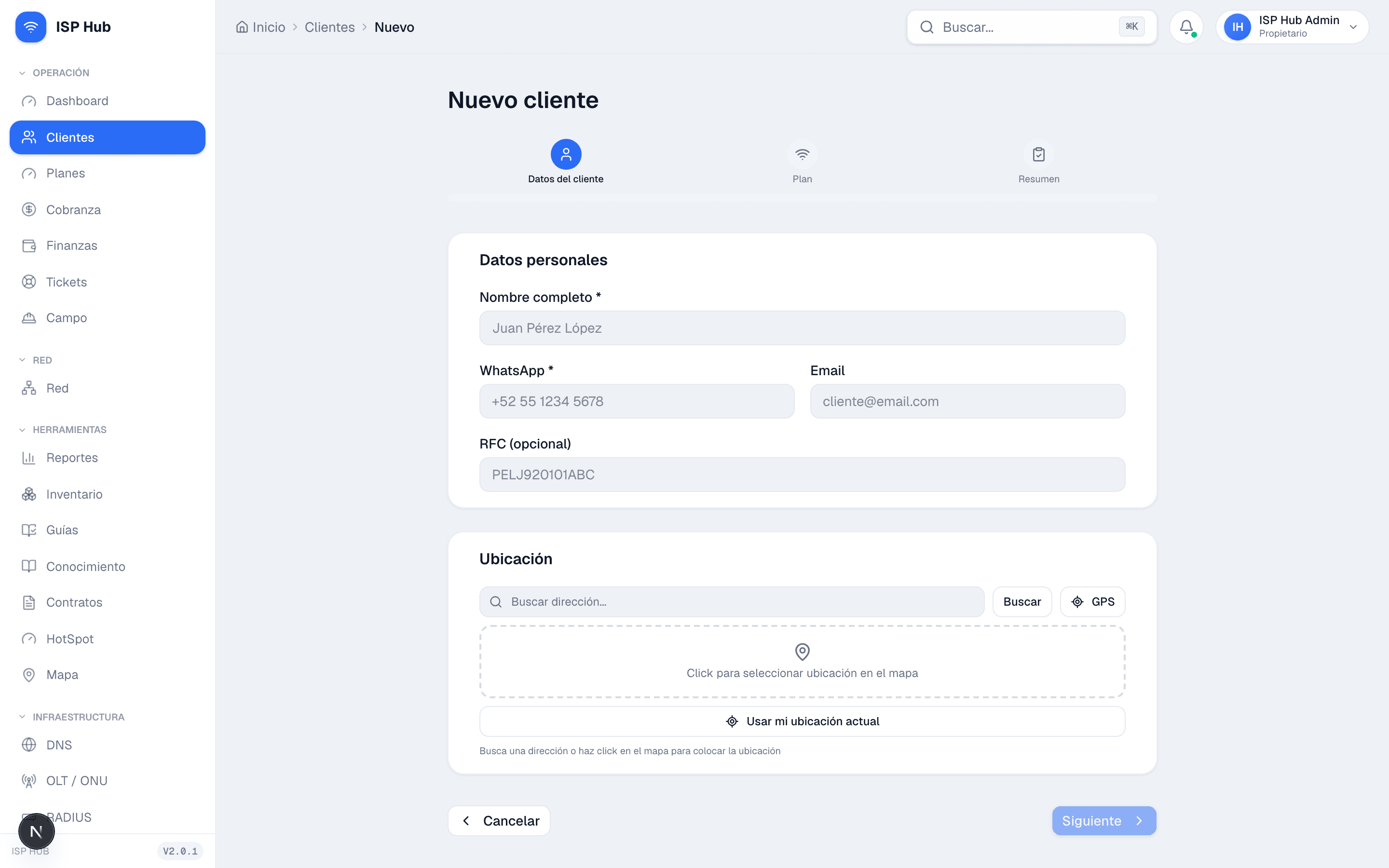Screen dimensions: 1389x868
Task: Click the V2.0.1 version badge
Action: tap(180, 851)
